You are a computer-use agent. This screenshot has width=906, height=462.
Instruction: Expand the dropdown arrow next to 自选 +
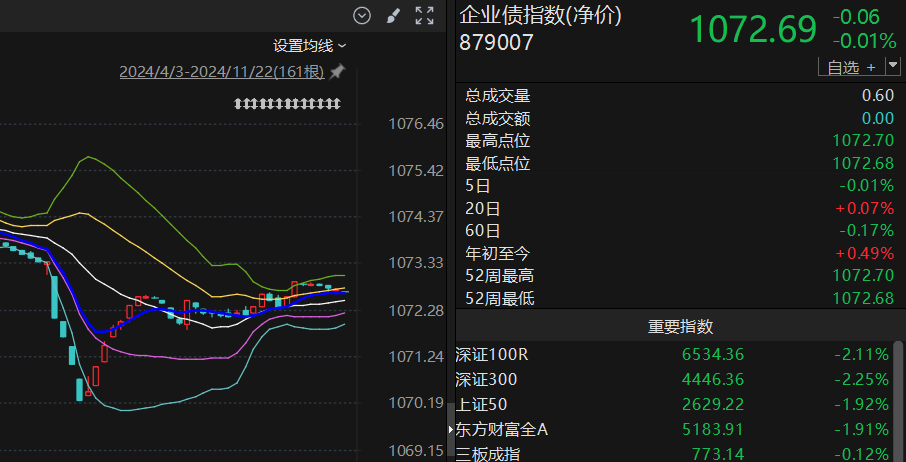[x=892, y=66]
